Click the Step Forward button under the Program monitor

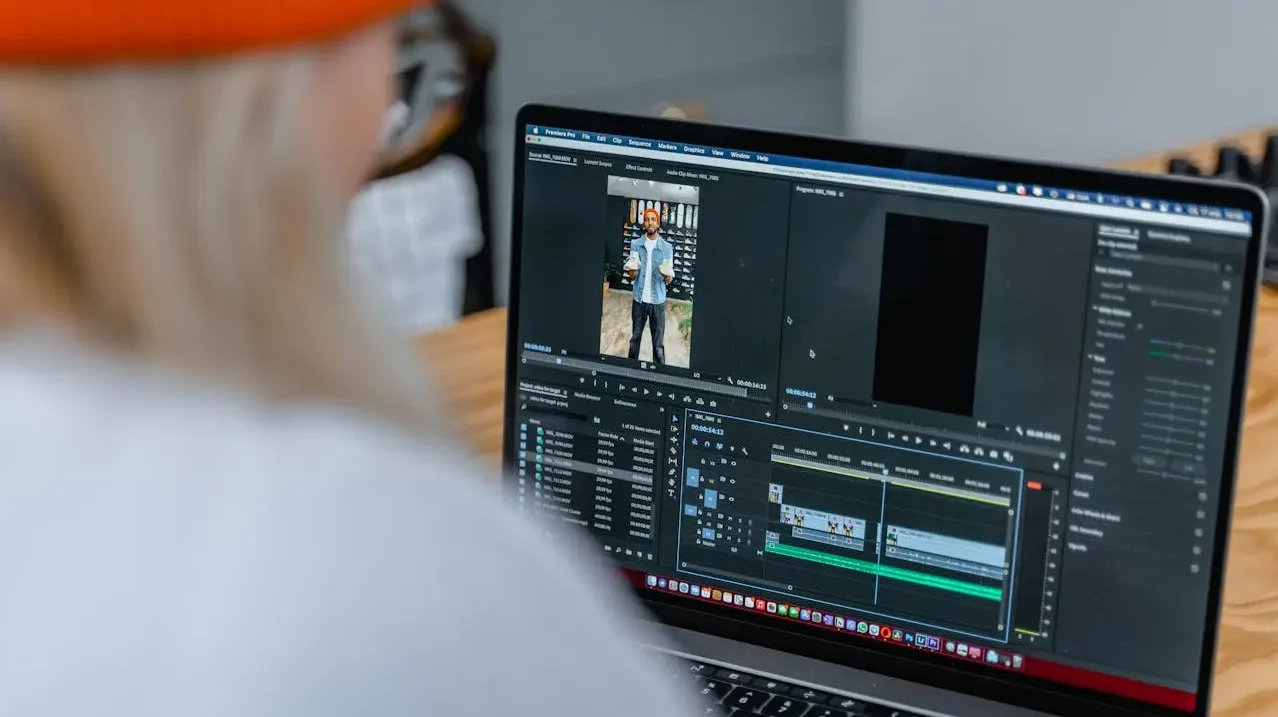[x=933, y=442]
